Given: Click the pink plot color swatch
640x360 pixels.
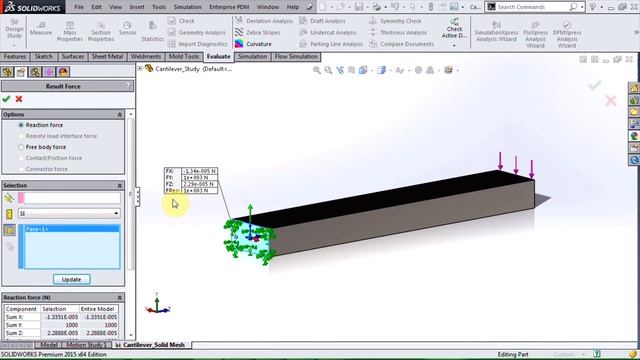Looking at the screenshot, I should (21, 198).
